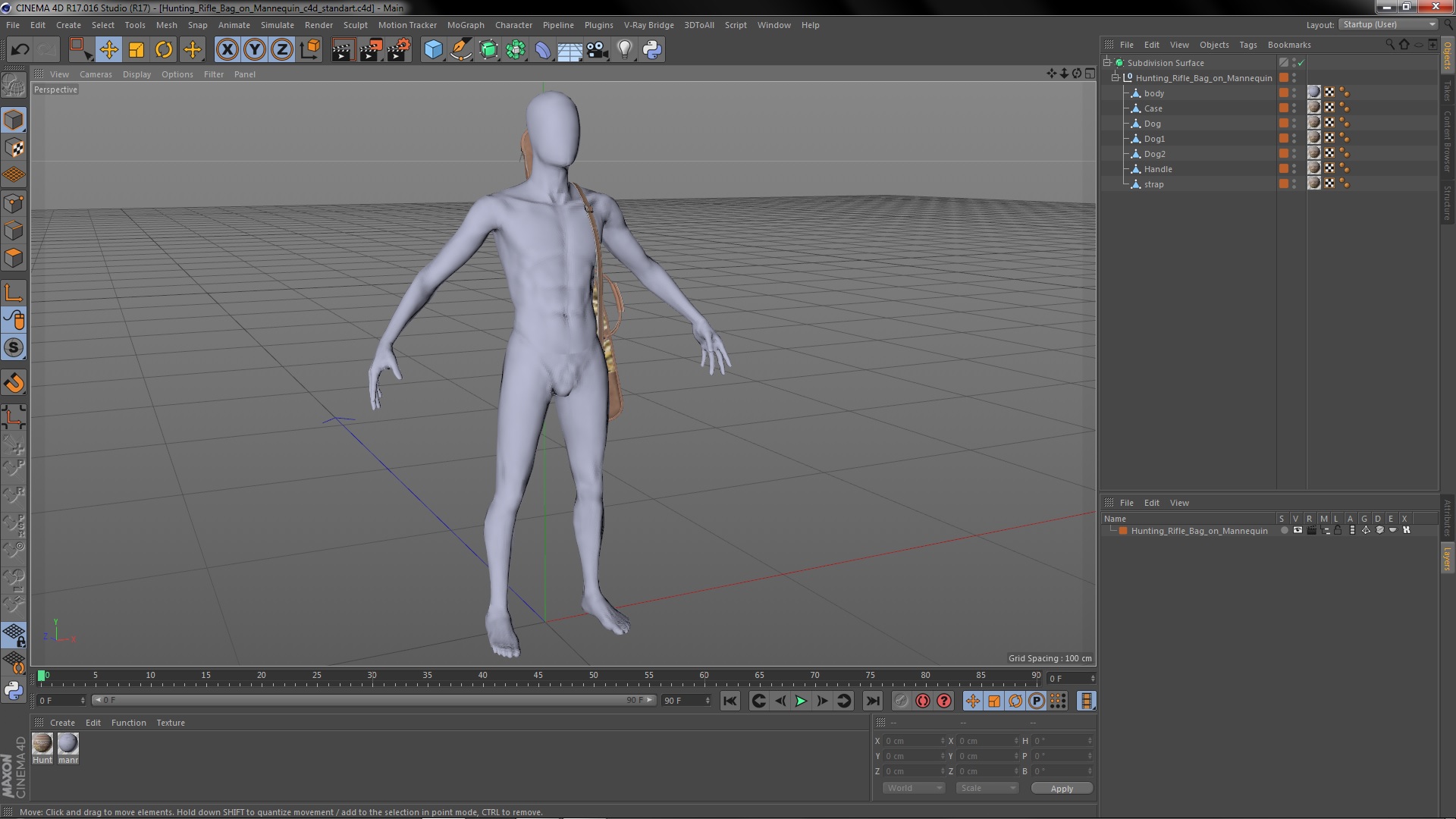Open the viewport Cameras menu

96,74
